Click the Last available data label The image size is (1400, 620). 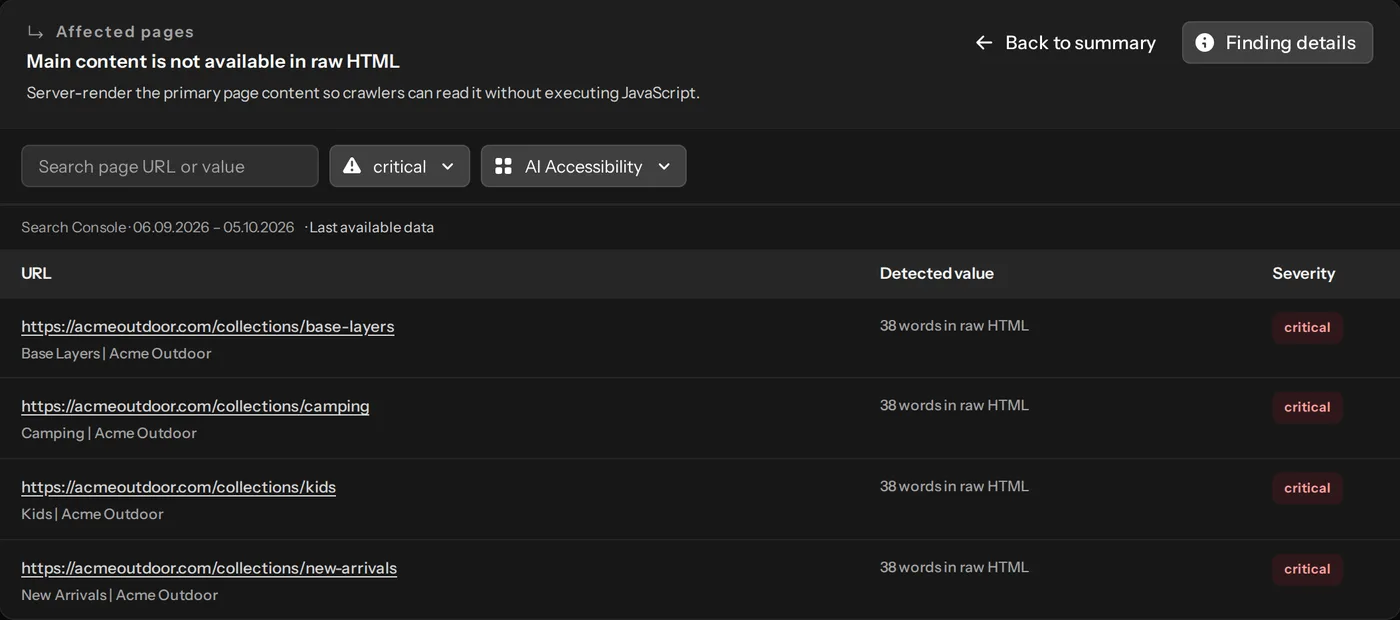point(371,227)
